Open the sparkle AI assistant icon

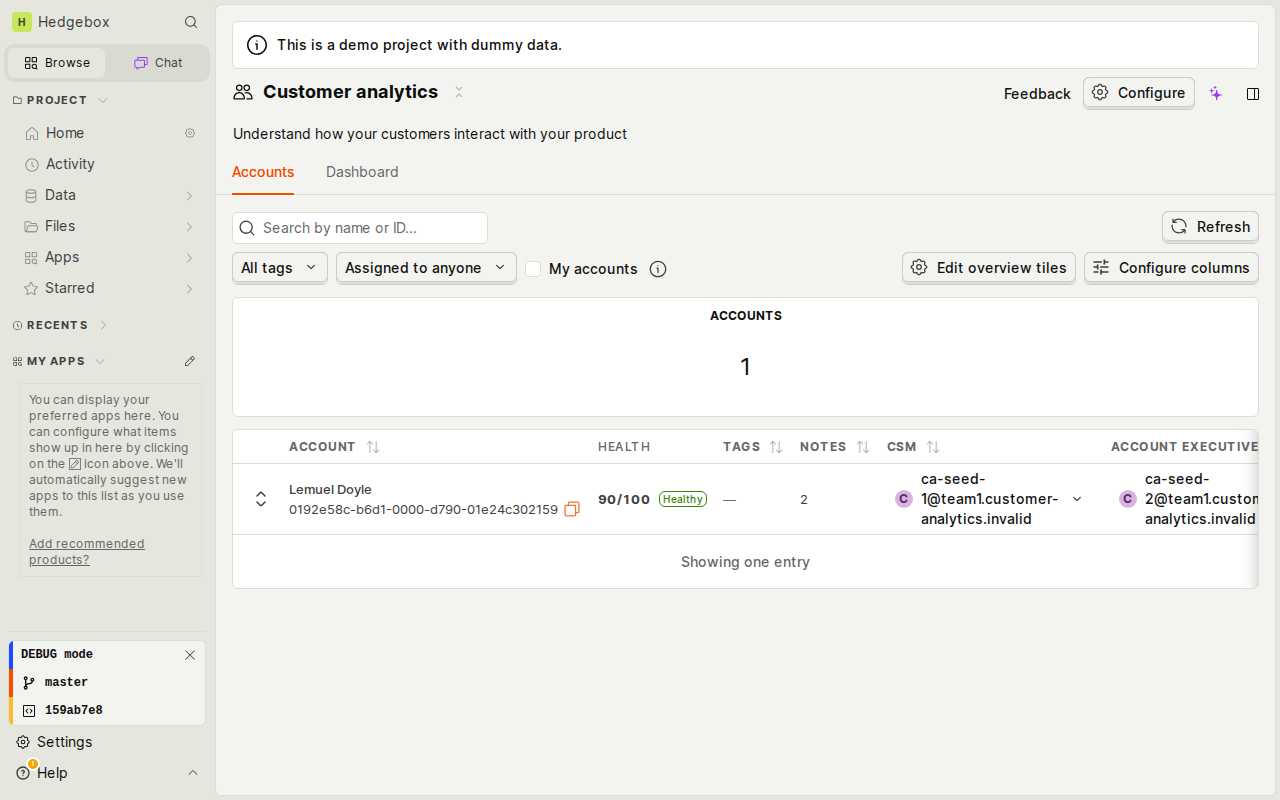(x=1216, y=93)
